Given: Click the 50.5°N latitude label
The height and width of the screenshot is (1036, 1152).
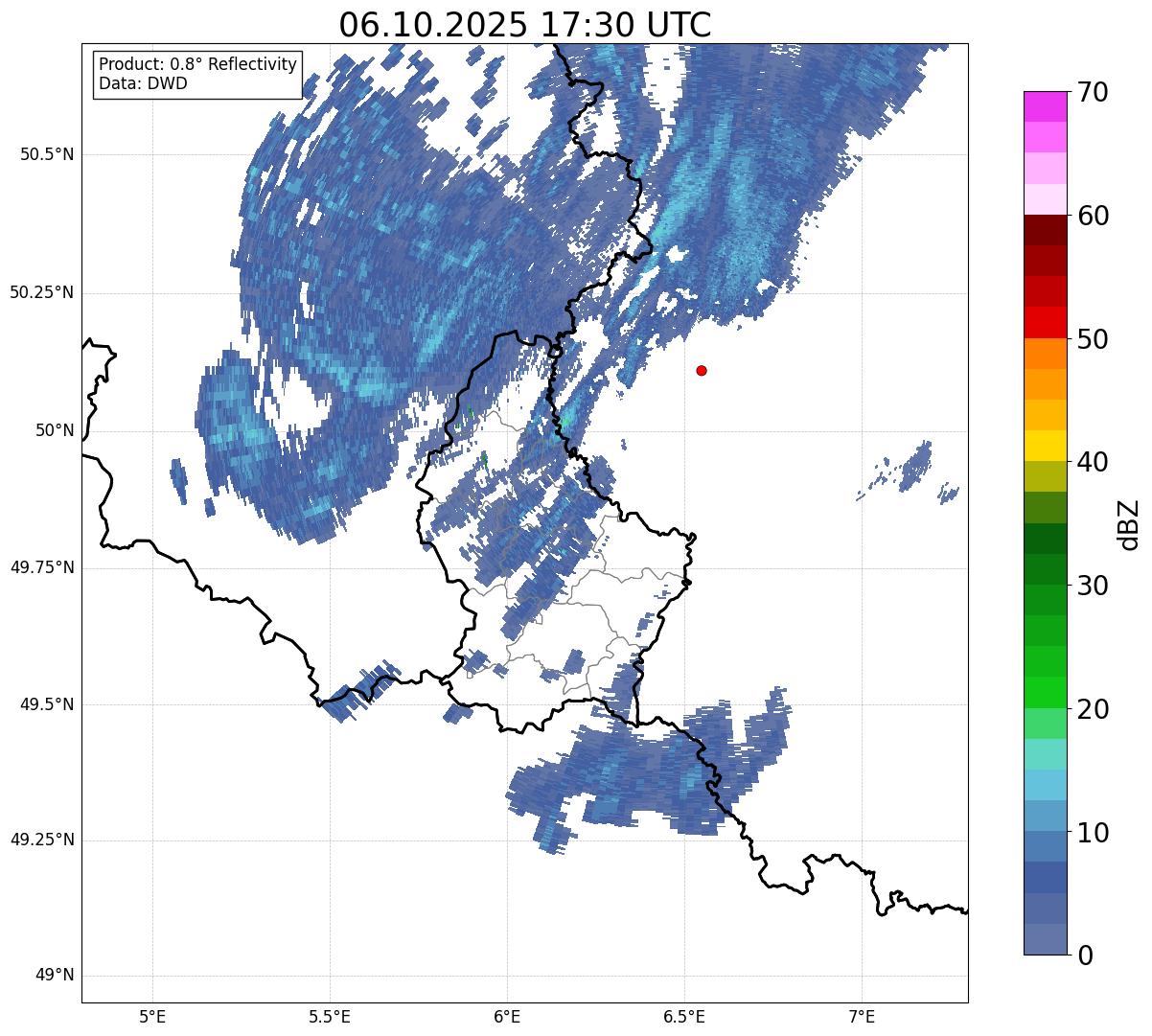Looking at the screenshot, I should point(47,154).
